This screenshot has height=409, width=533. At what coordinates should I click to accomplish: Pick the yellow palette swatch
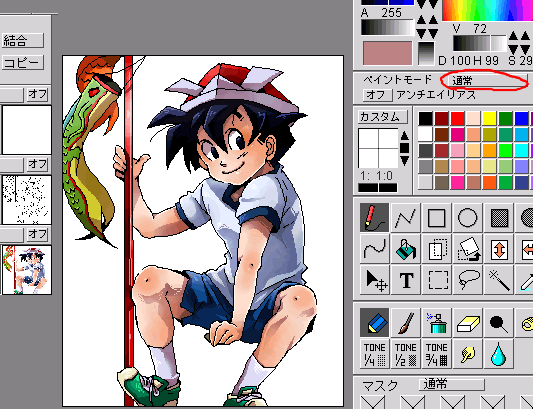pos(489,119)
